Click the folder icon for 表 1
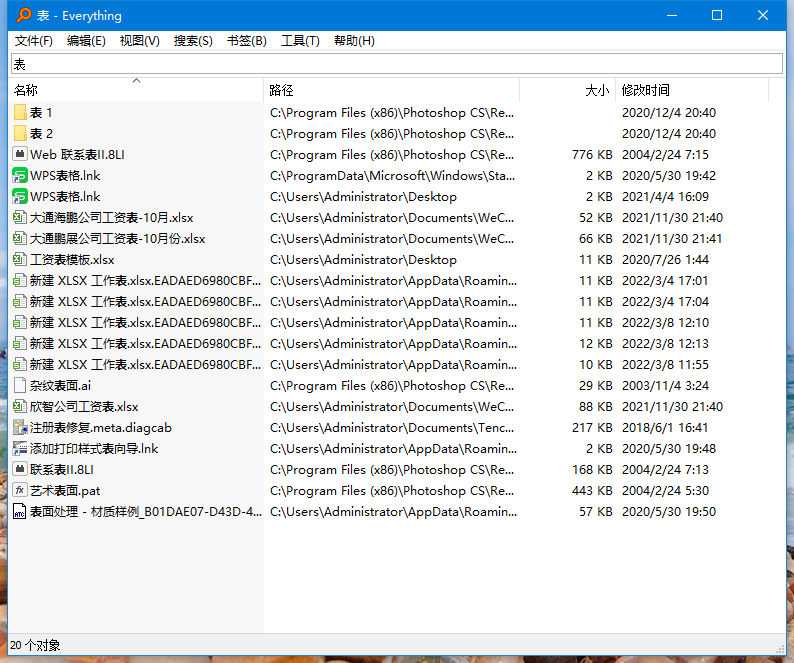The width and height of the screenshot is (794, 663). pyautogui.click(x=20, y=113)
